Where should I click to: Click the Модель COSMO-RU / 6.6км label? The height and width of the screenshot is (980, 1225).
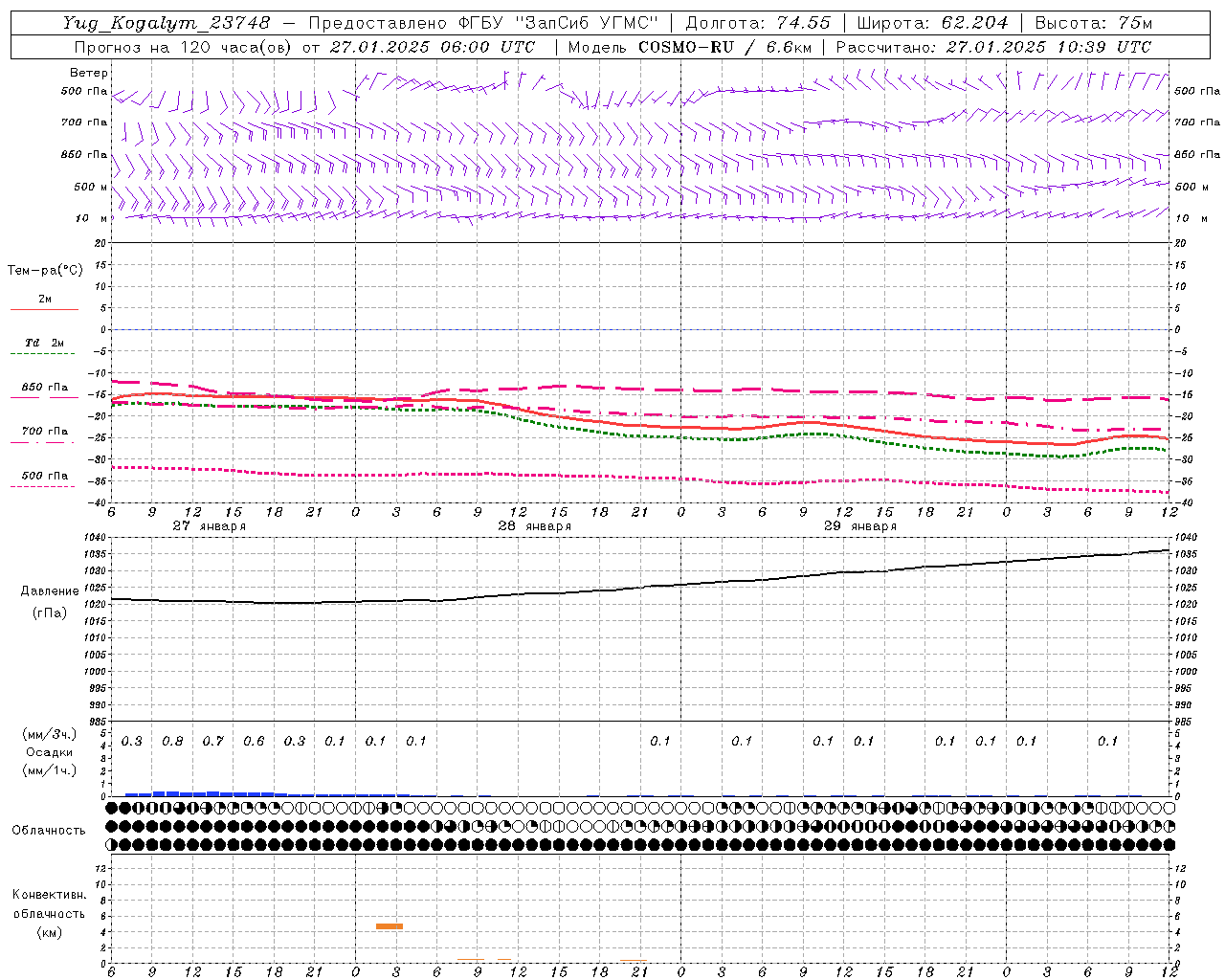point(689,47)
